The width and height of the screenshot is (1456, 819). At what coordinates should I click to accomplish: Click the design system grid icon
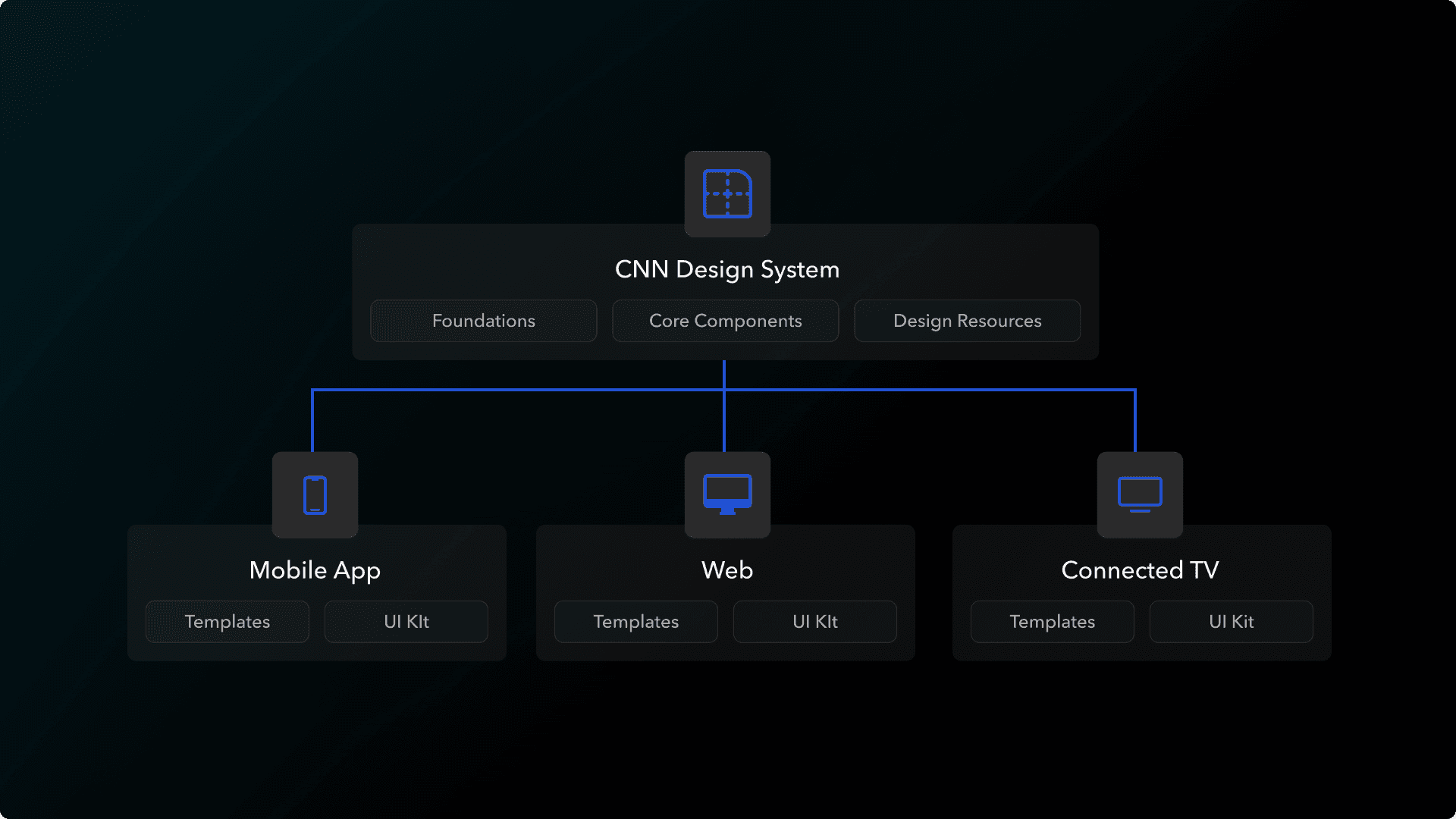point(727,194)
